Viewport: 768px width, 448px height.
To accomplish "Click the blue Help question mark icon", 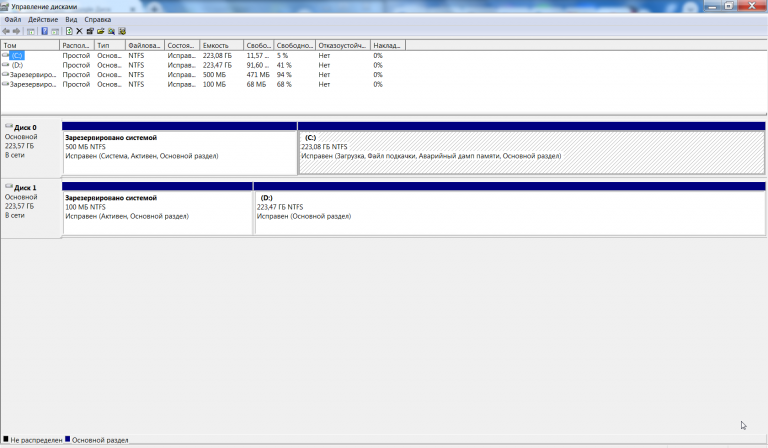I will coord(45,31).
